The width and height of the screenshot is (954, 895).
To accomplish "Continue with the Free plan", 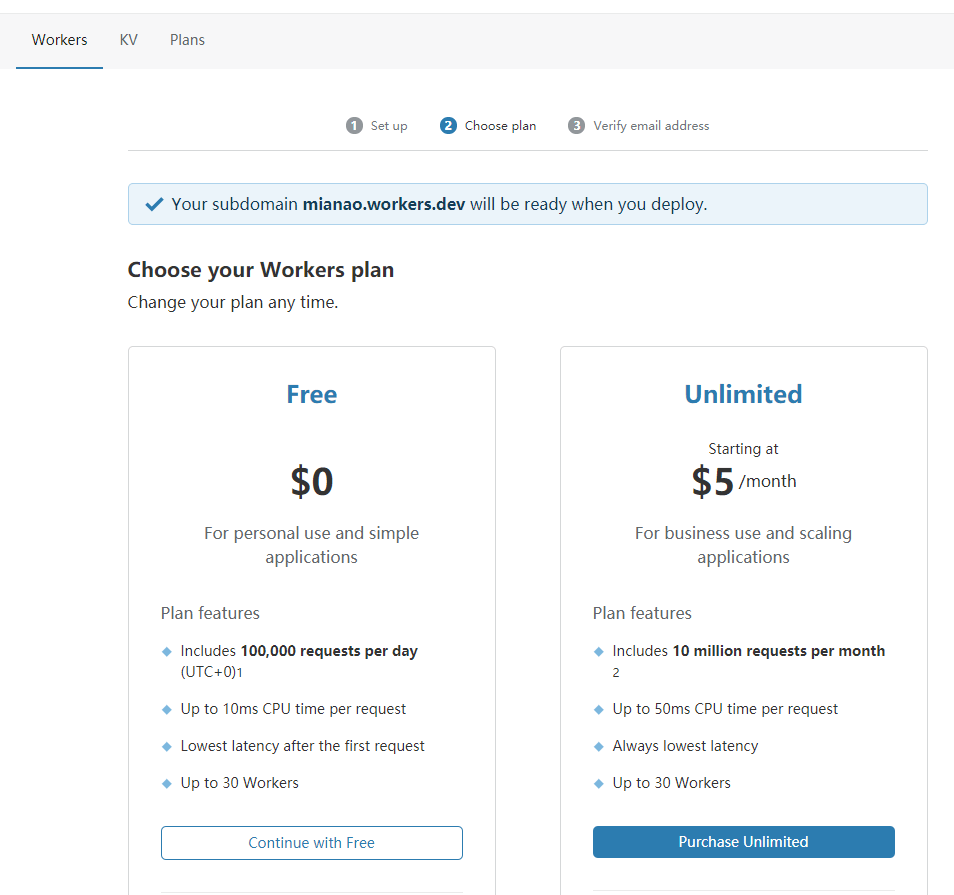I will [x=312, y=843].
